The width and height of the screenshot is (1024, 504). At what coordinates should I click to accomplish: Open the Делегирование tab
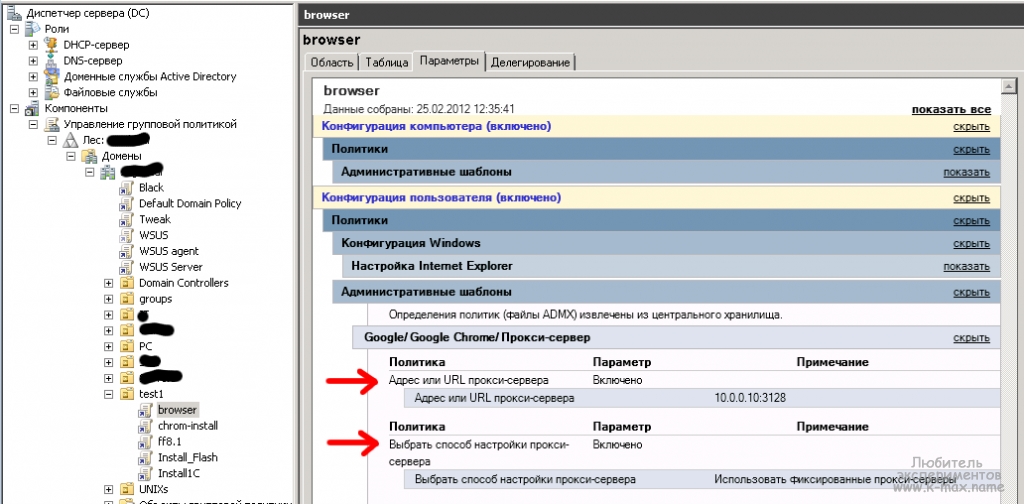530,63
